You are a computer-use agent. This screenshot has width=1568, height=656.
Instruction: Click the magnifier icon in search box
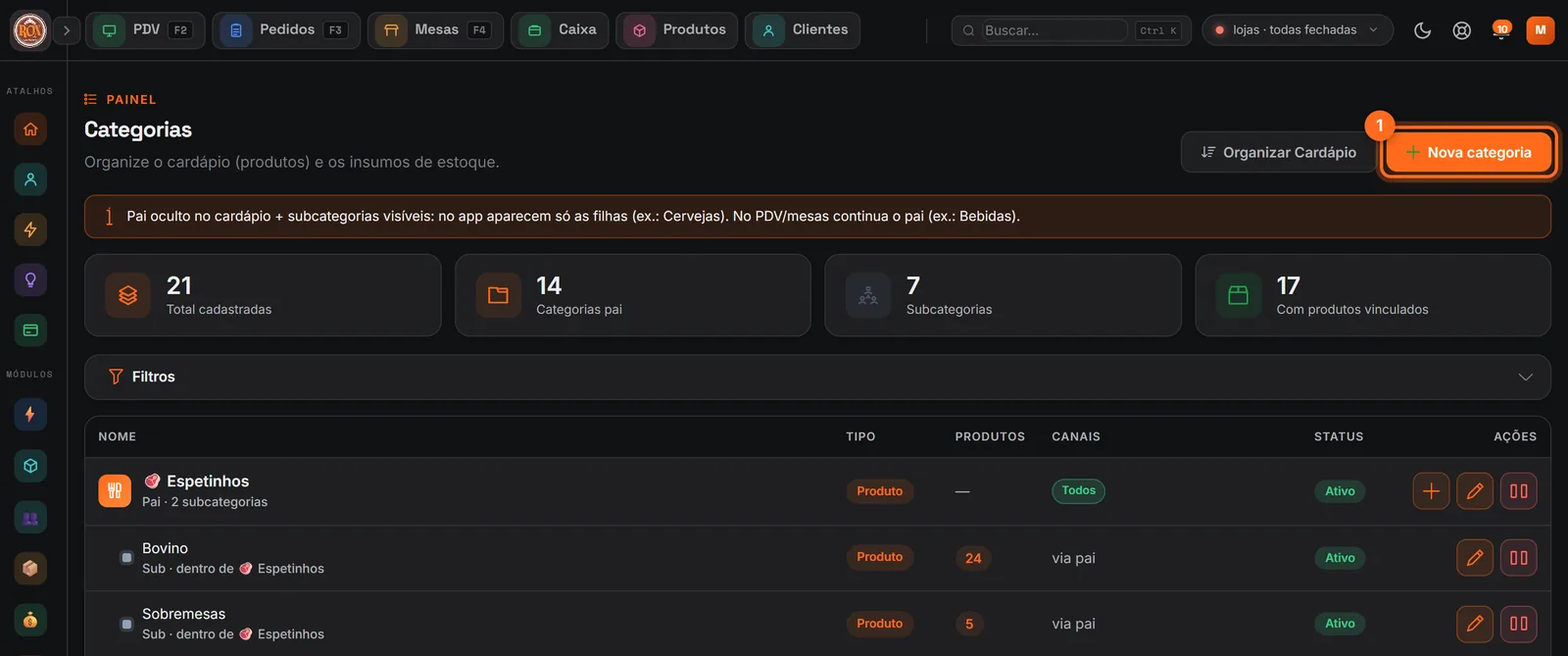coord(968,30)
